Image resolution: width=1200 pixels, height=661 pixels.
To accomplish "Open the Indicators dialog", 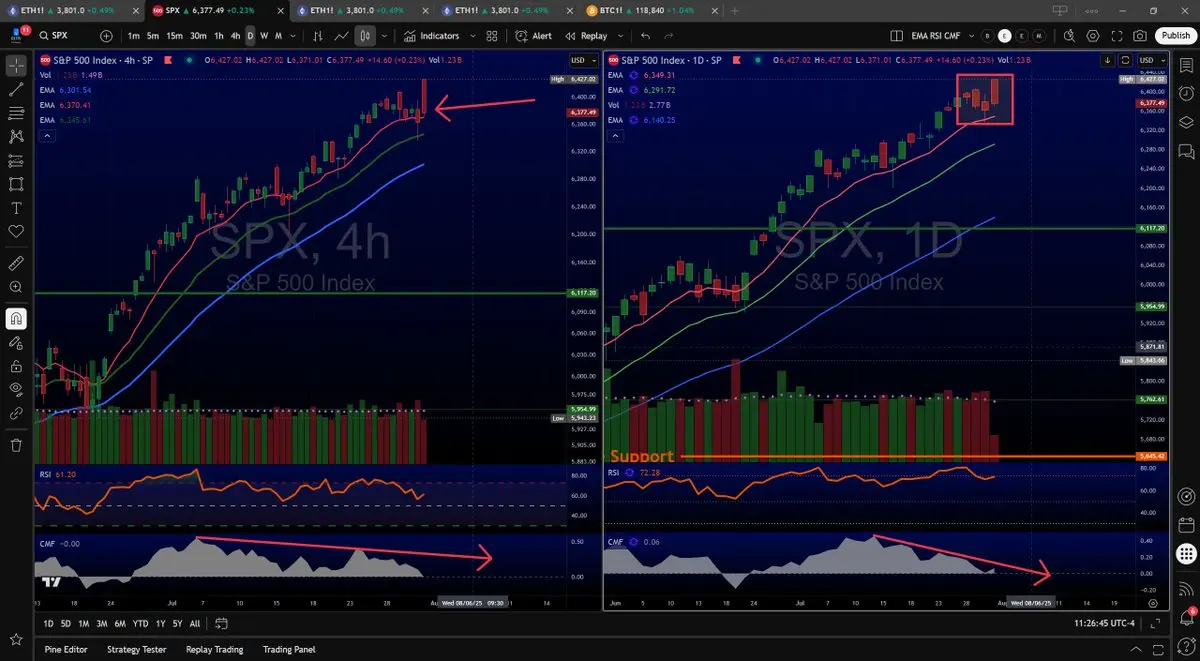I will coord(432,36).
